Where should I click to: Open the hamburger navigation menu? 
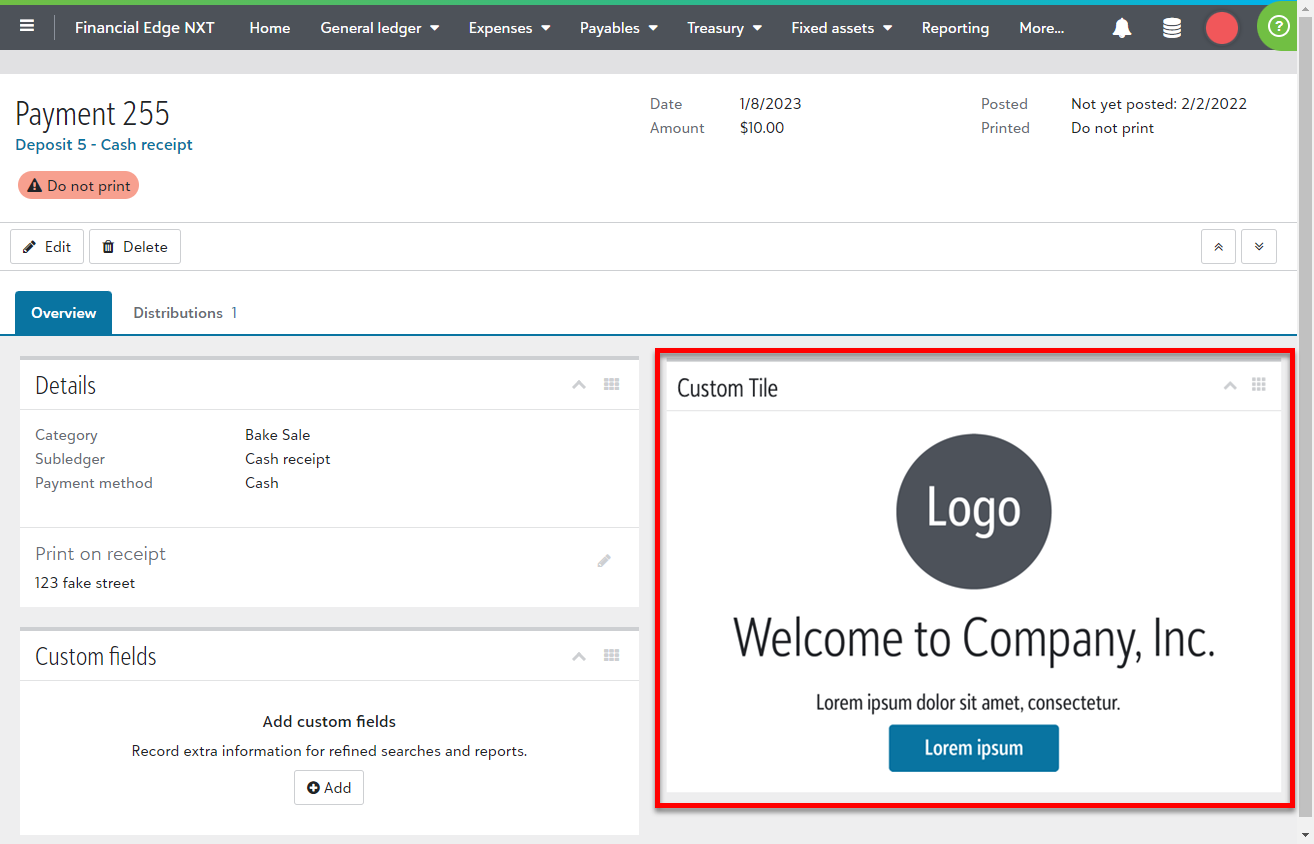[27, 27]
